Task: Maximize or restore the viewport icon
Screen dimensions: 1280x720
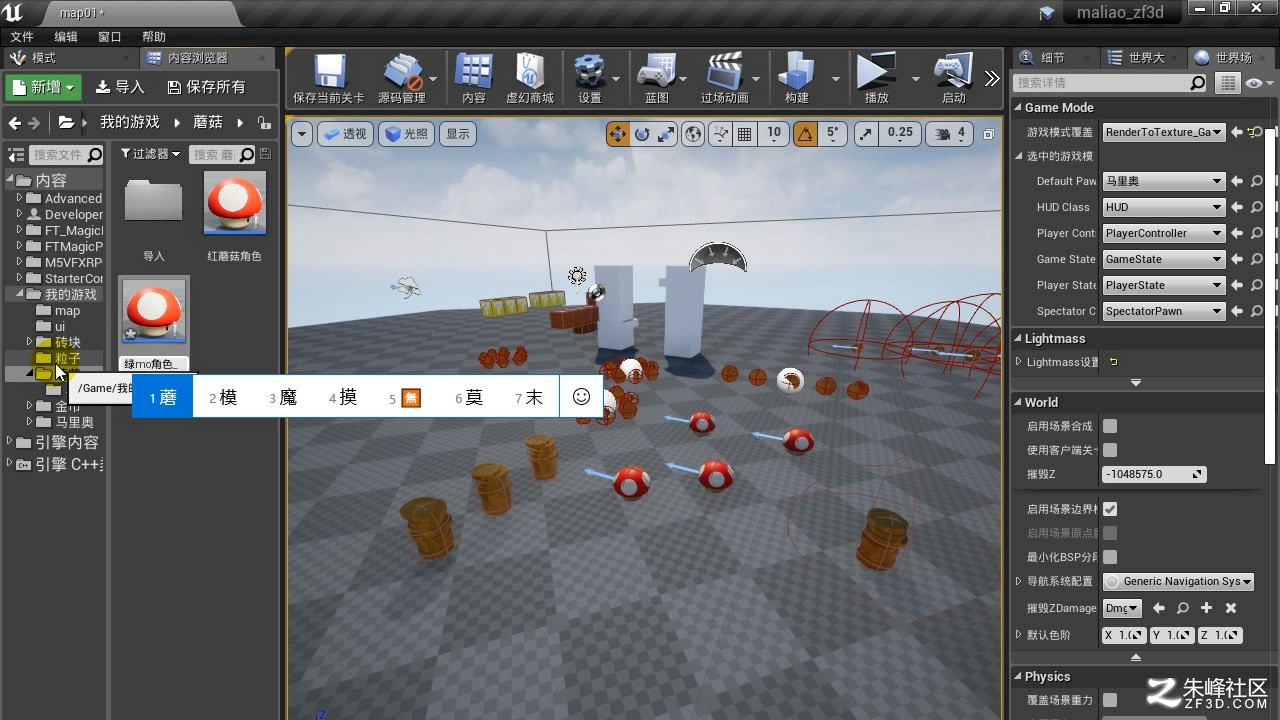Action: (x=989, y=134)
